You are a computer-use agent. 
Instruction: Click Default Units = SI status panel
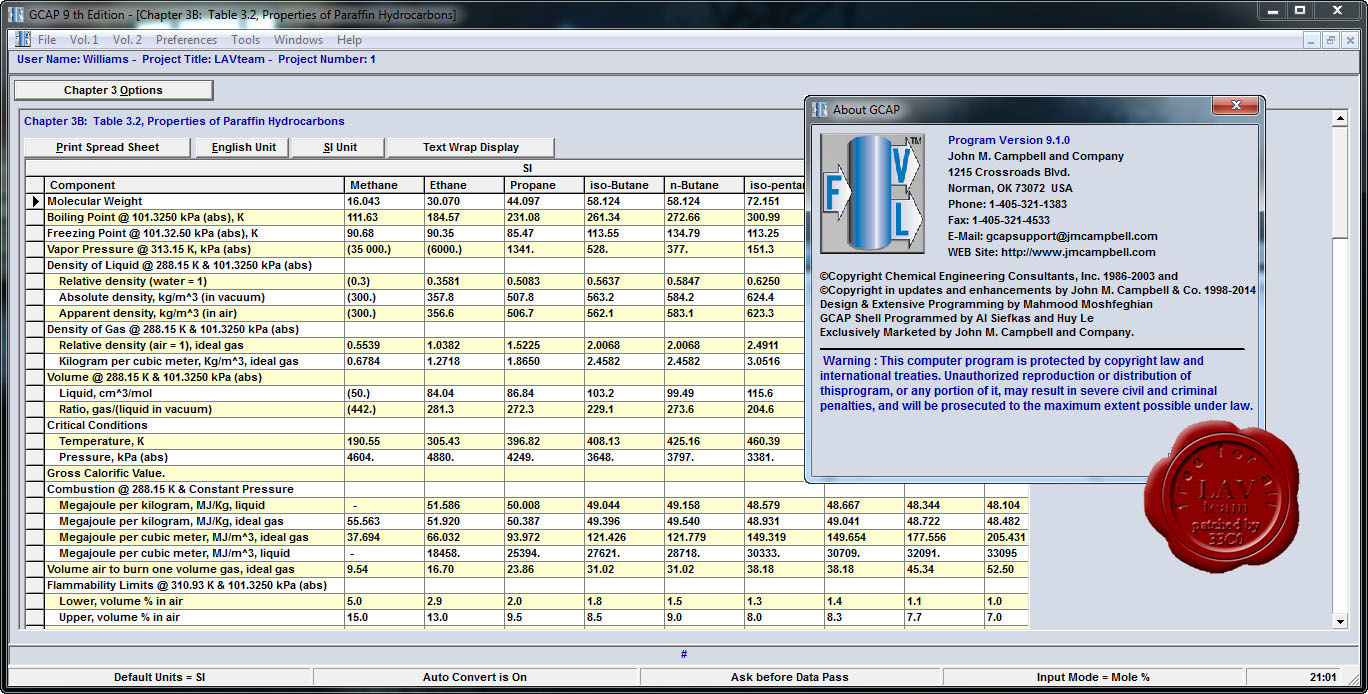159,677
